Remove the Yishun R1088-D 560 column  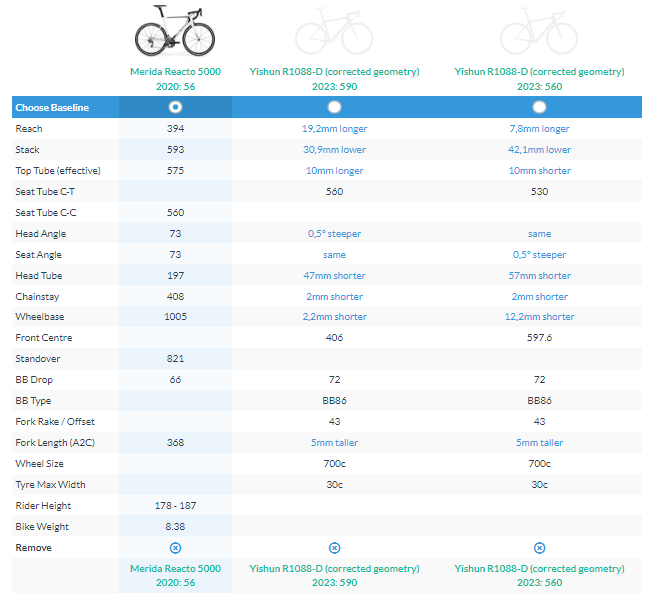pyautogui.click(x=539, y=548)
